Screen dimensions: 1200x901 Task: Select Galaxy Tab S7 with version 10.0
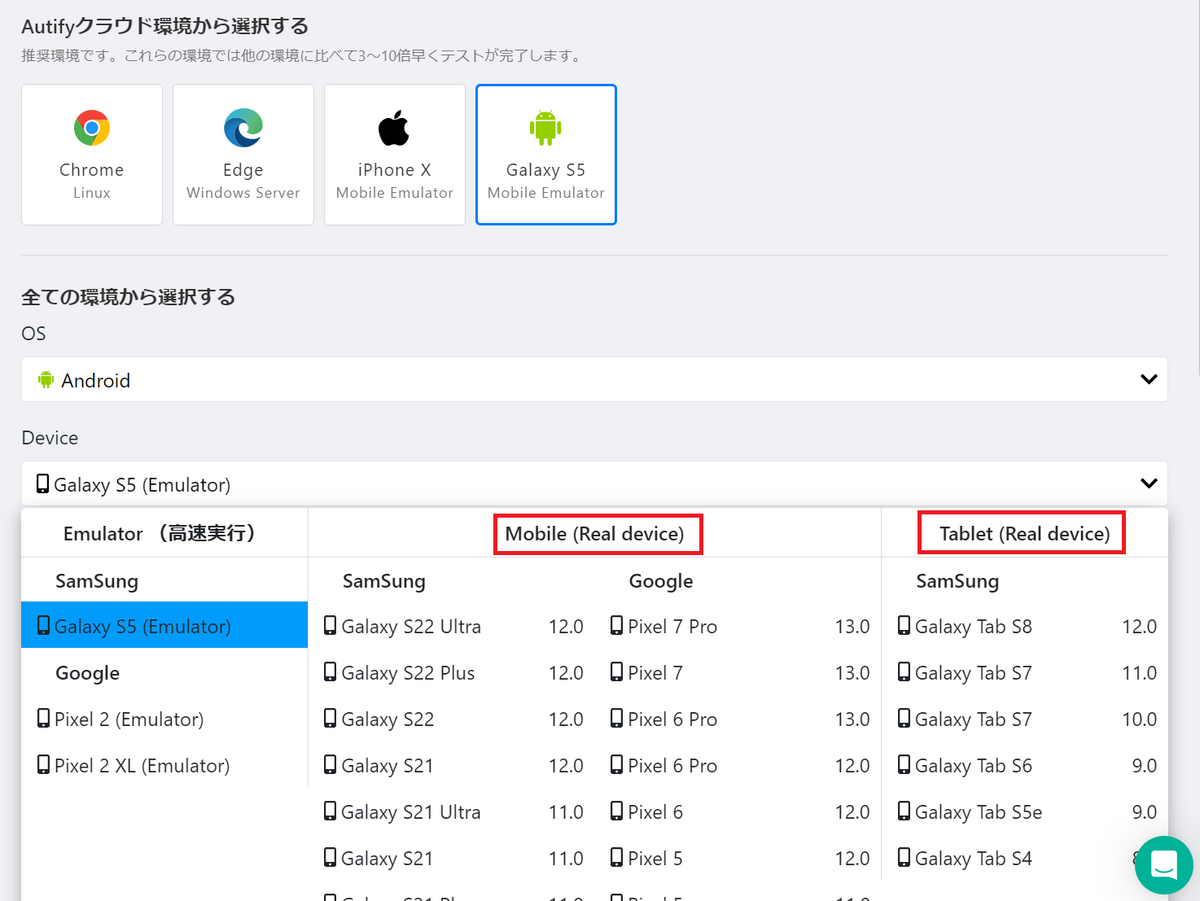1026,719
